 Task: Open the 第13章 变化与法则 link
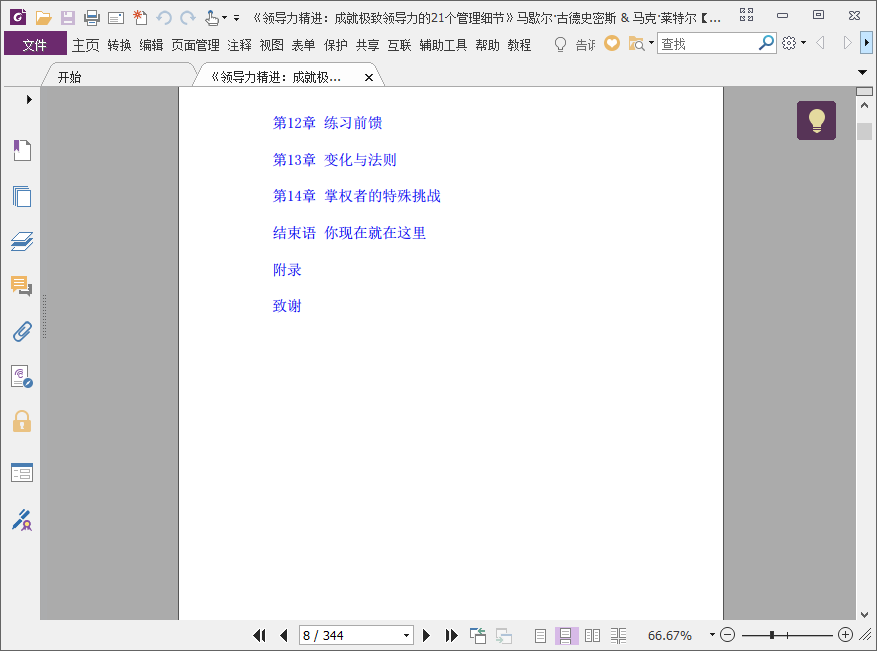[x=334, y=159]
